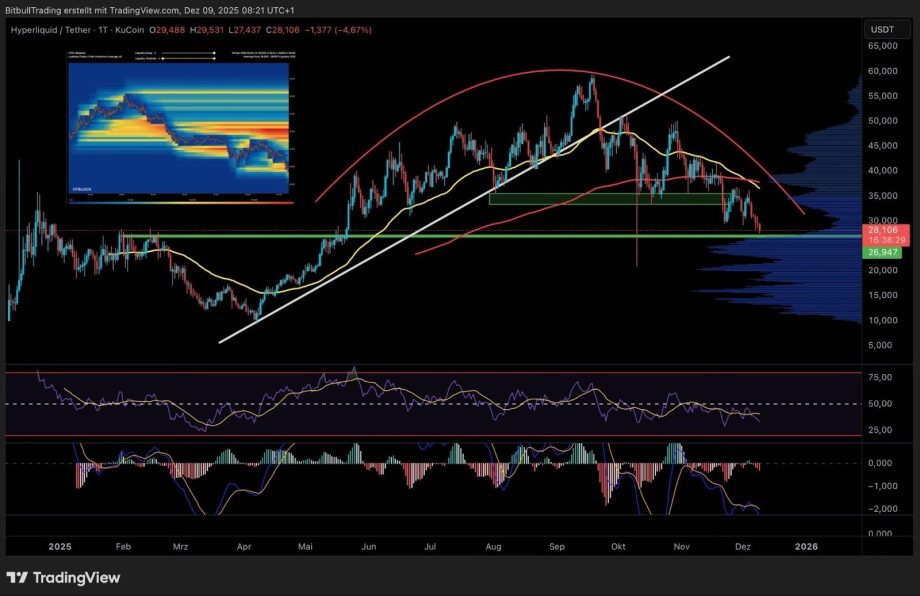
Task: Click the TradingView logo at bottom left
Action: tap(64, 578)
